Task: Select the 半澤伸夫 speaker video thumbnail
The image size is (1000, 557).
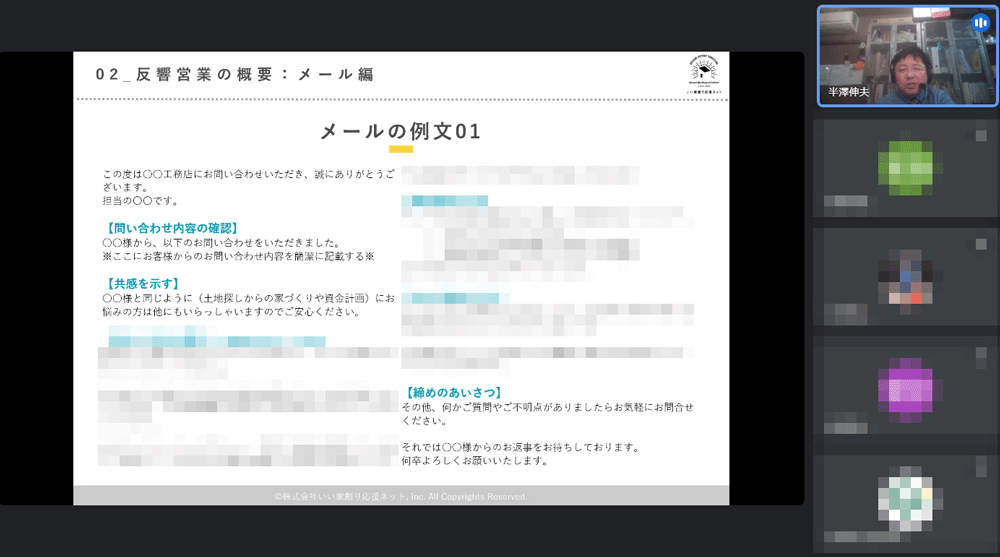Action: [907, 56]
